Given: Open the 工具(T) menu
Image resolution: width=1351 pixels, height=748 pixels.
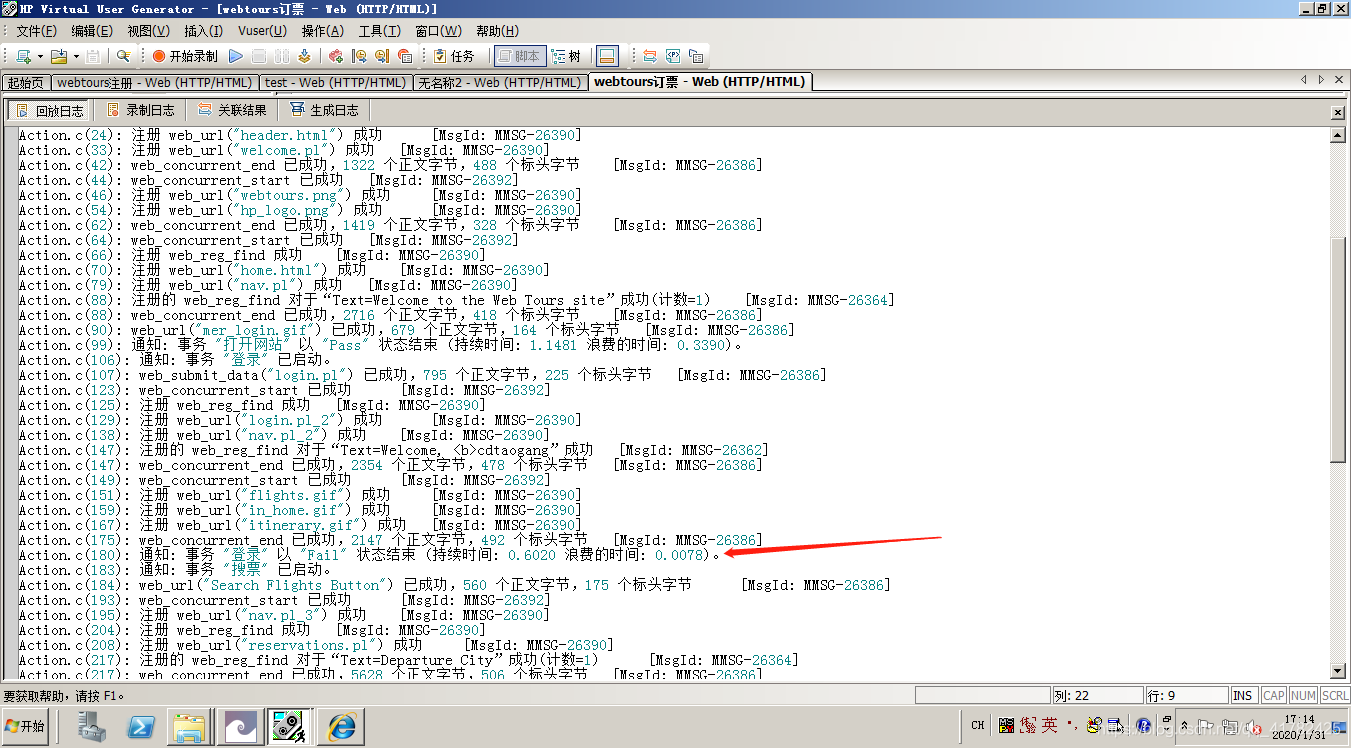Looking at the screenshot, I should click(379, 31).
